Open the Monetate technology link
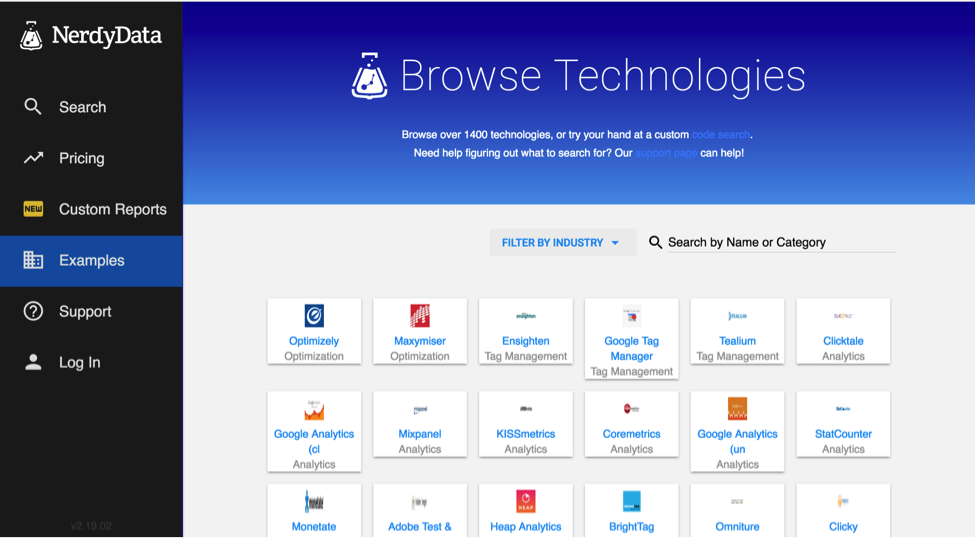Image resolution: width=975 pixels, height=538 pixels. click(314, 526)
